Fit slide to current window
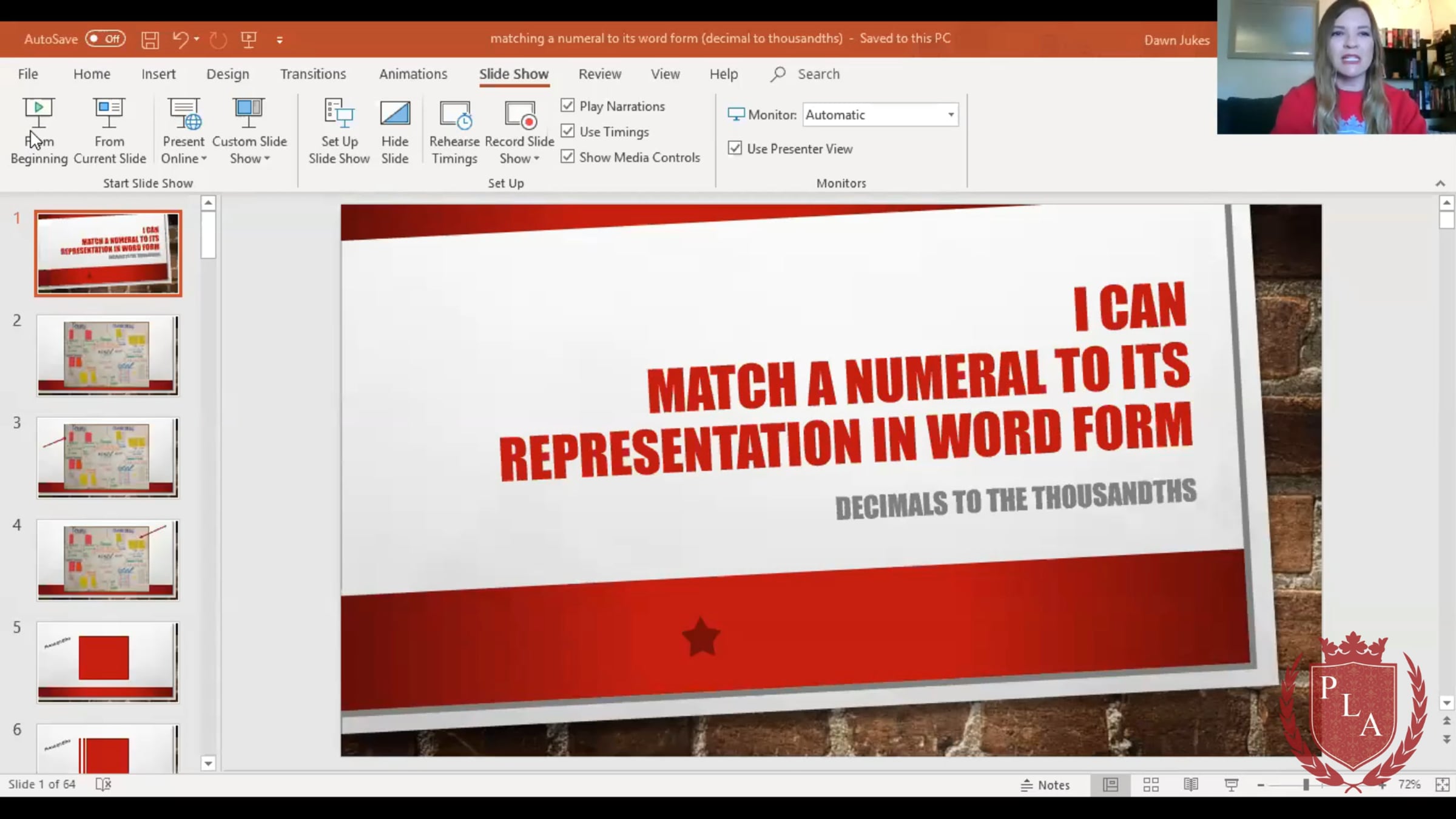The image size is (1456, 819). click(x=1443, y=785)
